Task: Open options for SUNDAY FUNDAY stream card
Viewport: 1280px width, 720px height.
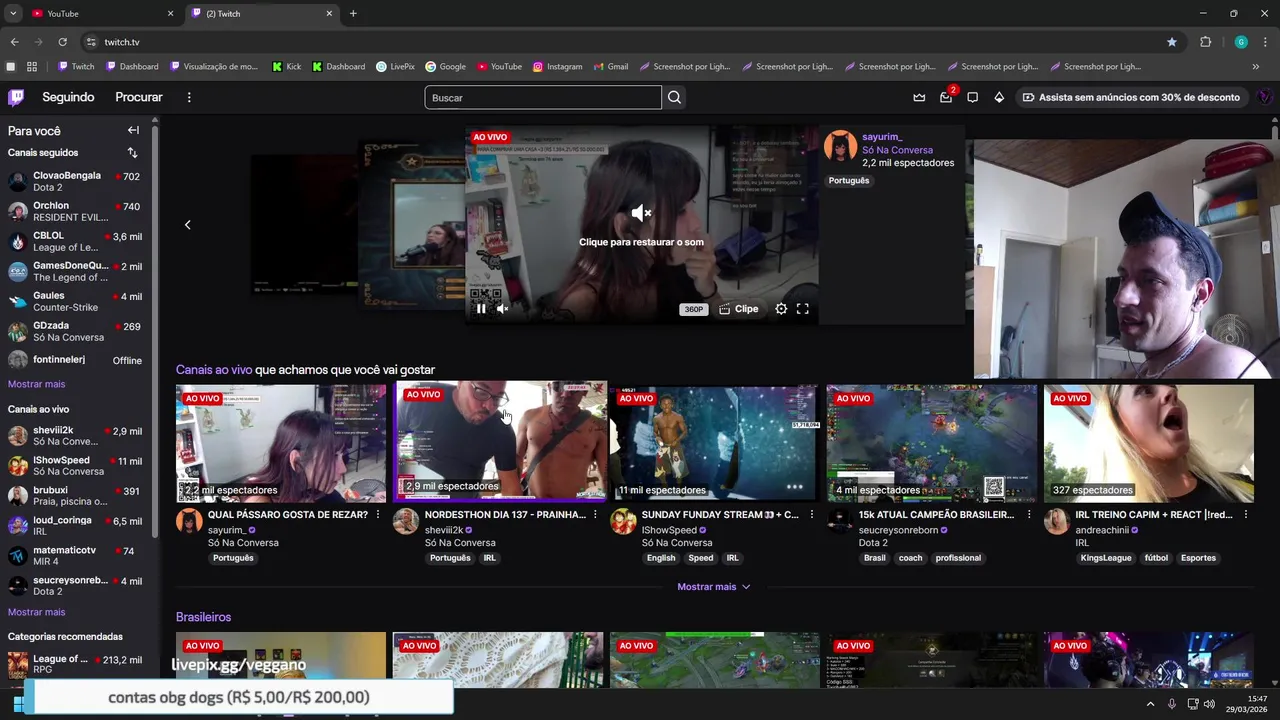Action: point(812,515)
